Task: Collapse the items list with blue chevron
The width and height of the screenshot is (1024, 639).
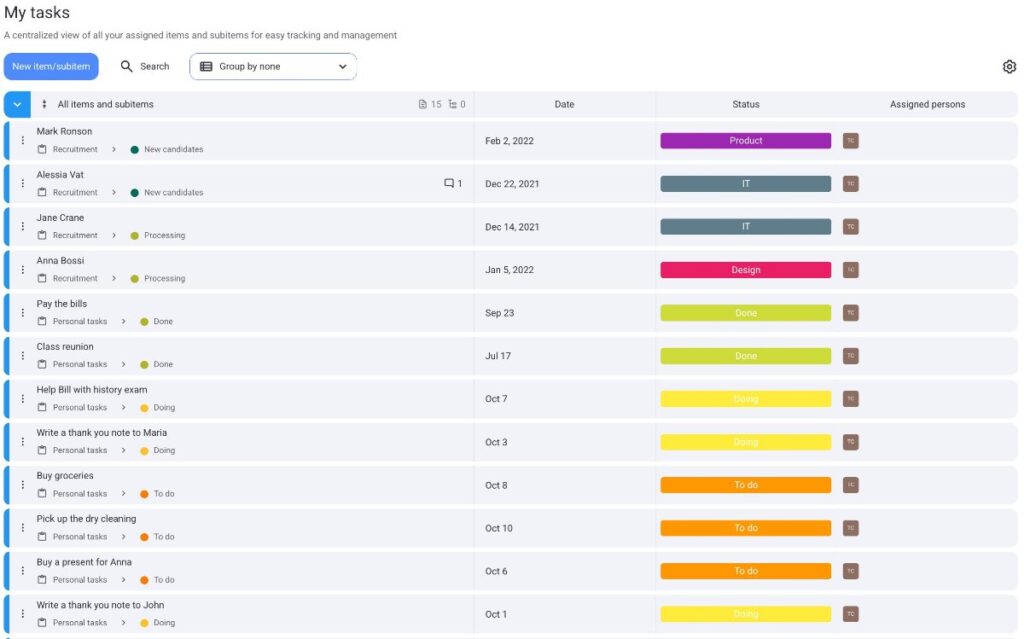Action: (x=17, y=105)
